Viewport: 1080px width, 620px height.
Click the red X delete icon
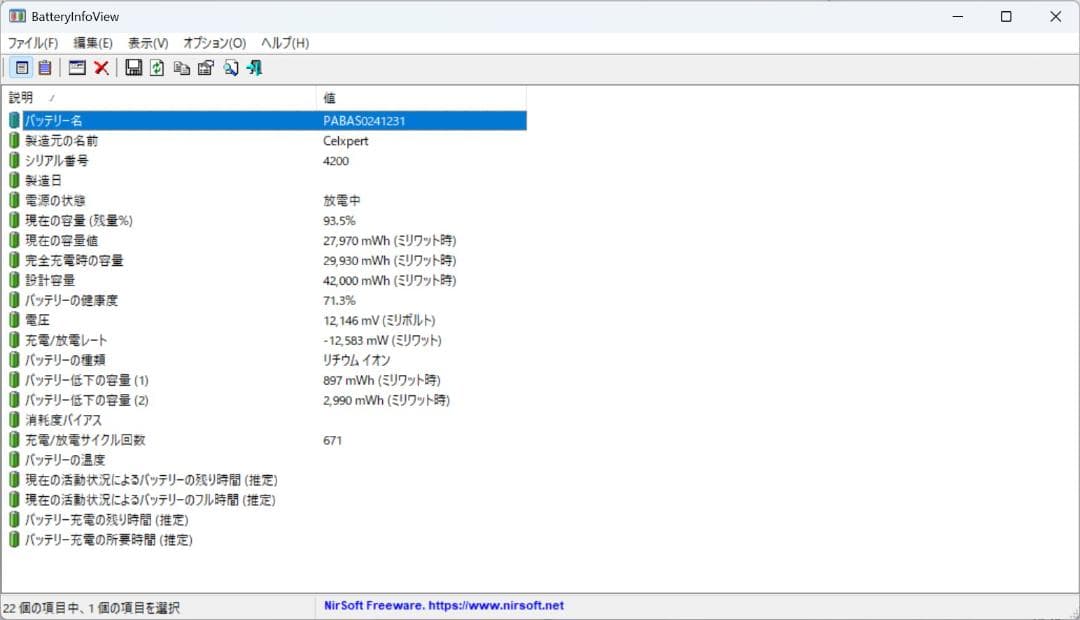coord(100,67)
